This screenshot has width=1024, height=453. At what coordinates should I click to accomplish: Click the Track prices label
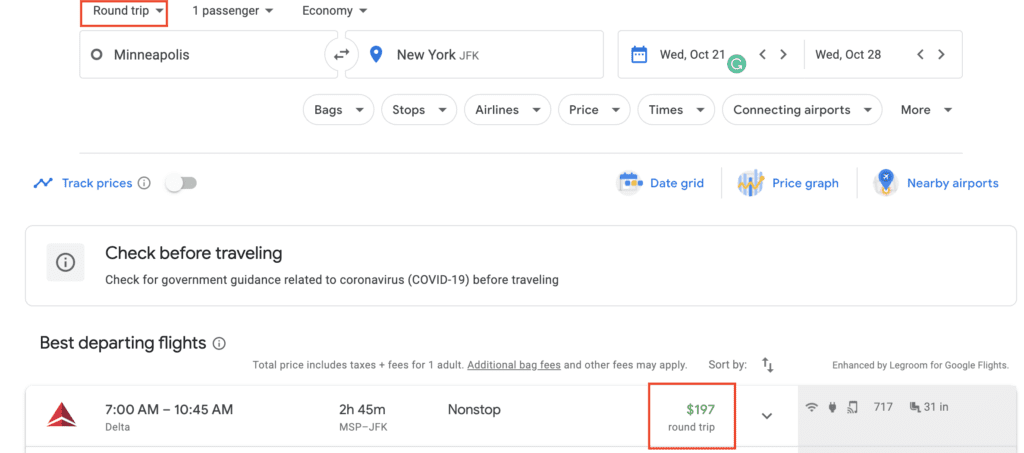coord(97,183)
